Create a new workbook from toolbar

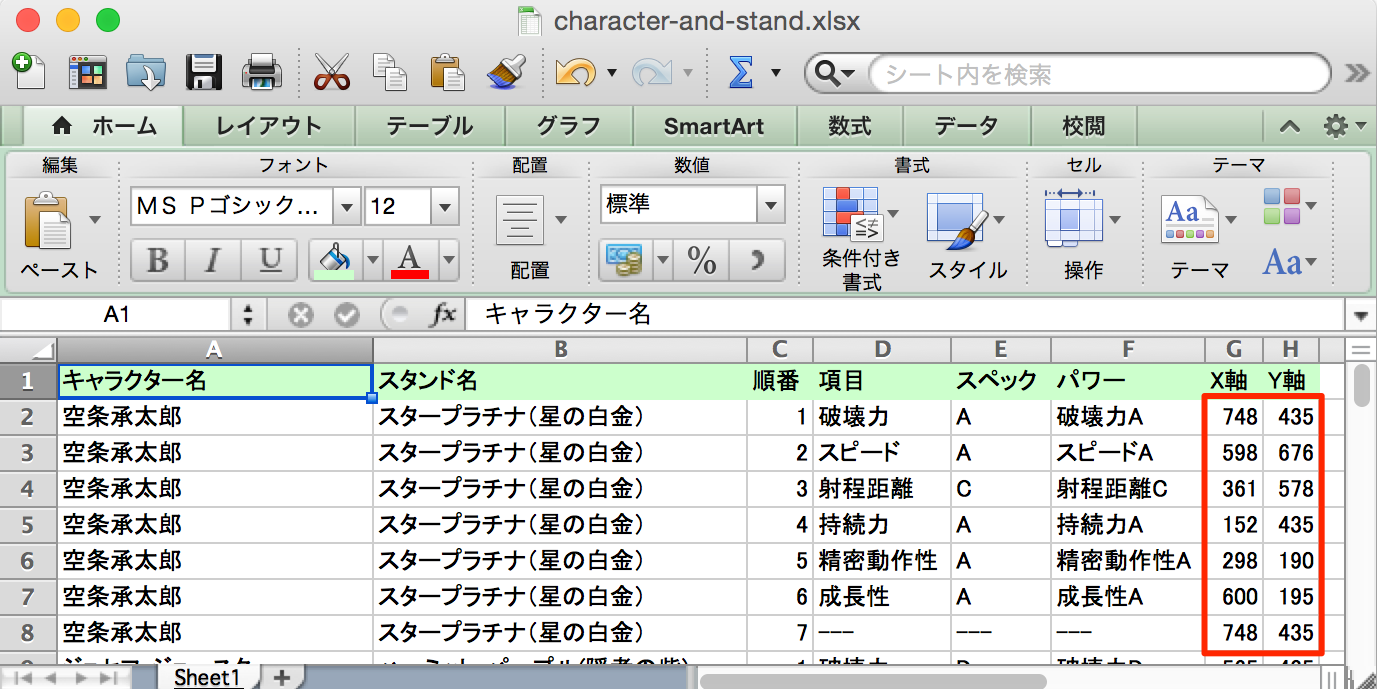tap(29, 72)
